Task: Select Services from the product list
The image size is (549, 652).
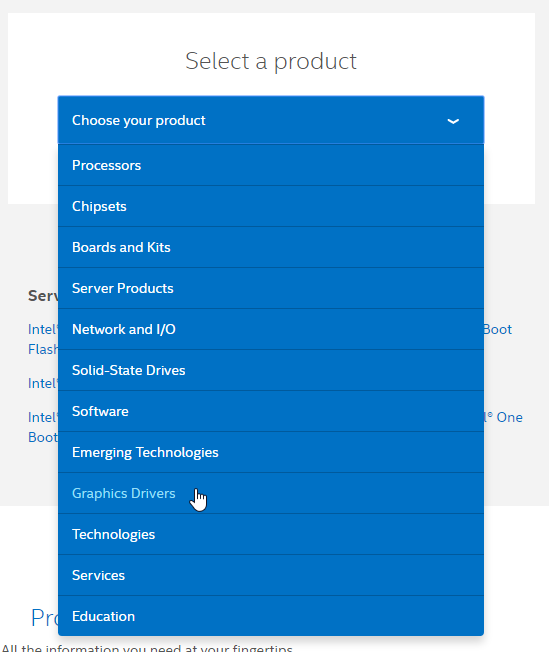Action: (271, 575)
